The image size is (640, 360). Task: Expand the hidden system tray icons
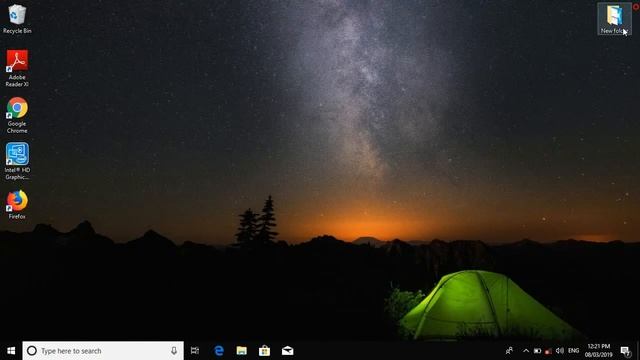point(526,351)
